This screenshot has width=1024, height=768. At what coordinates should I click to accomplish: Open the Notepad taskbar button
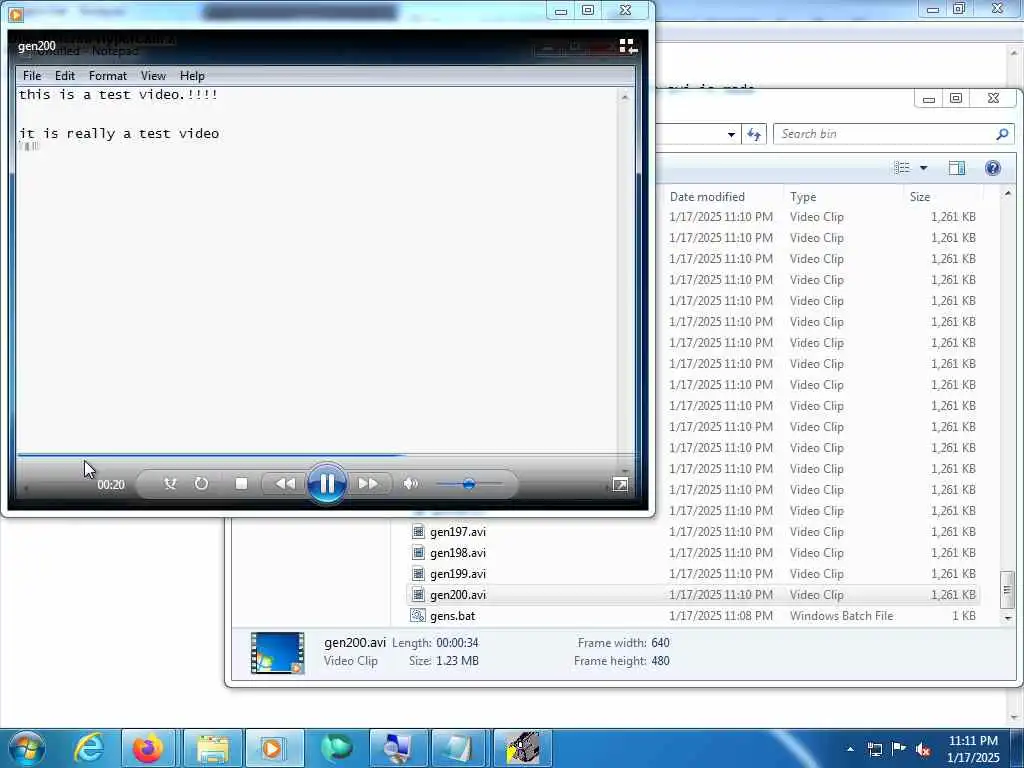(459, 748)
